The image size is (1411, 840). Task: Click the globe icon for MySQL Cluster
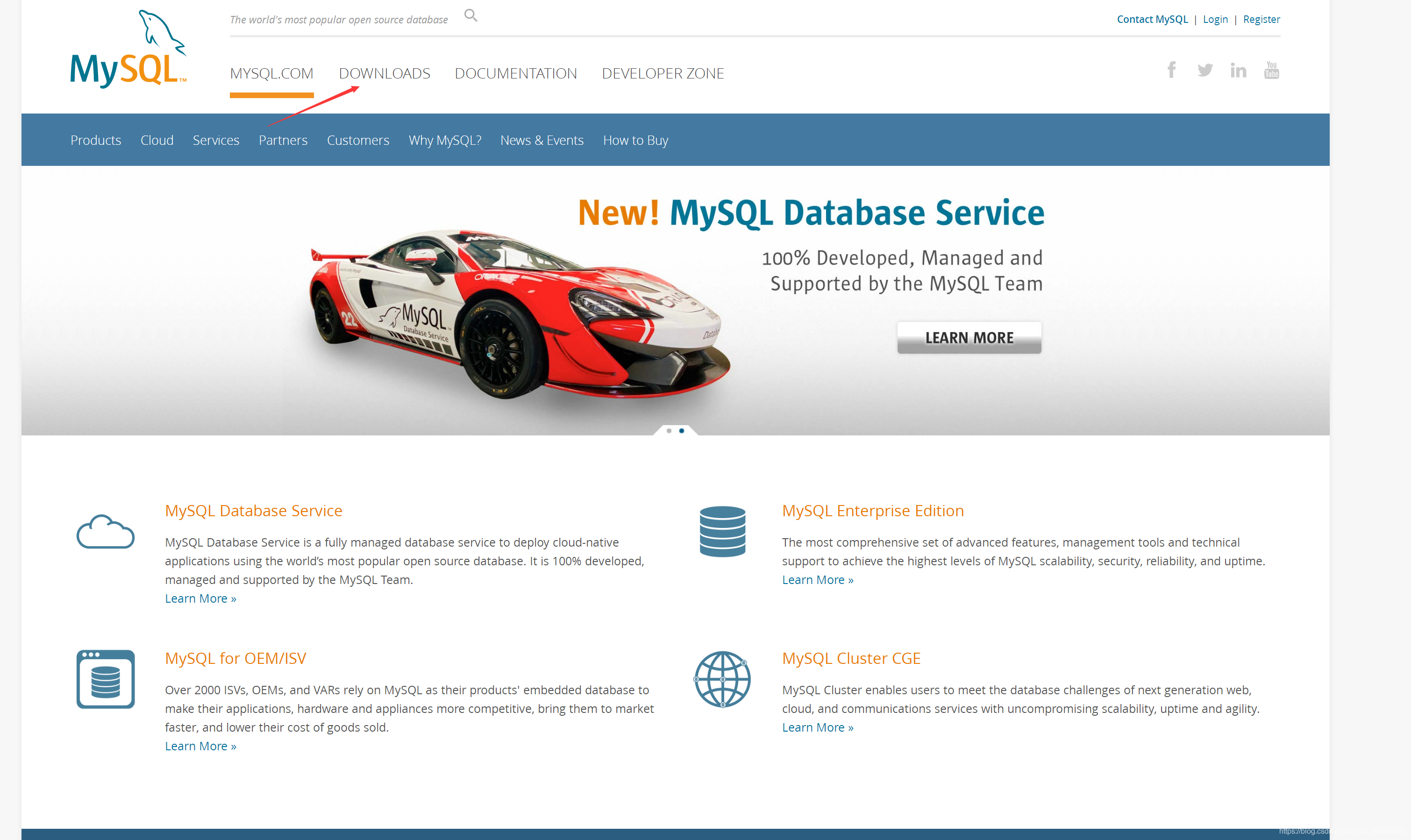722,679
